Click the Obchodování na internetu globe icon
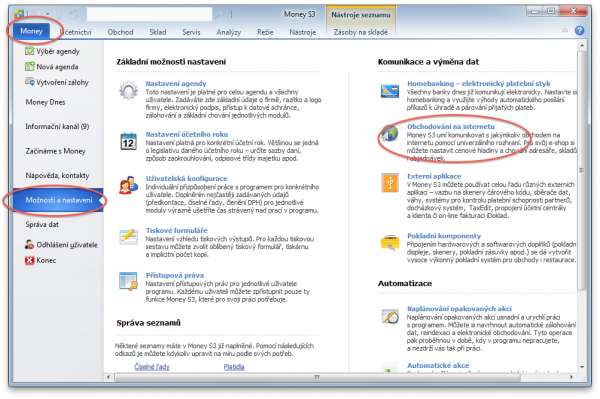Viewport: 600px width, 399px height. pyautogui.click(x=390, y=133)
